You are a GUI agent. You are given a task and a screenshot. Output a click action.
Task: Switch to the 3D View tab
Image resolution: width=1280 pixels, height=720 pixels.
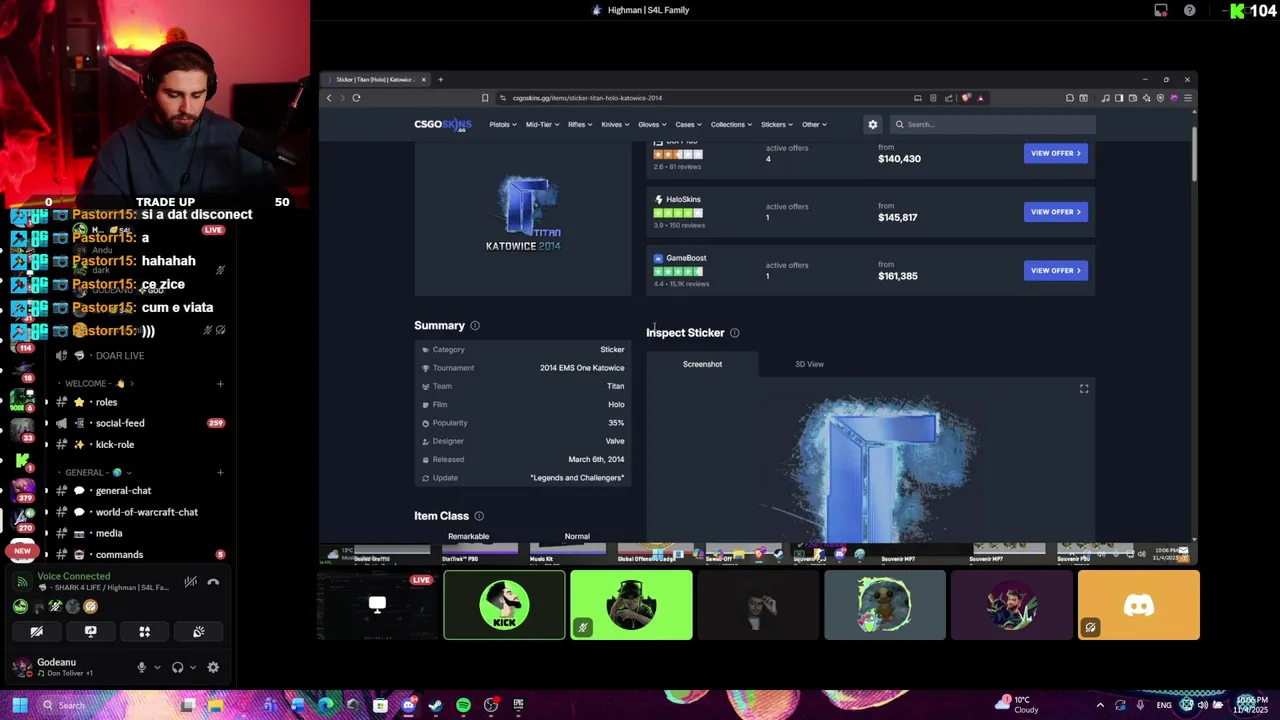tap(809, 364)
